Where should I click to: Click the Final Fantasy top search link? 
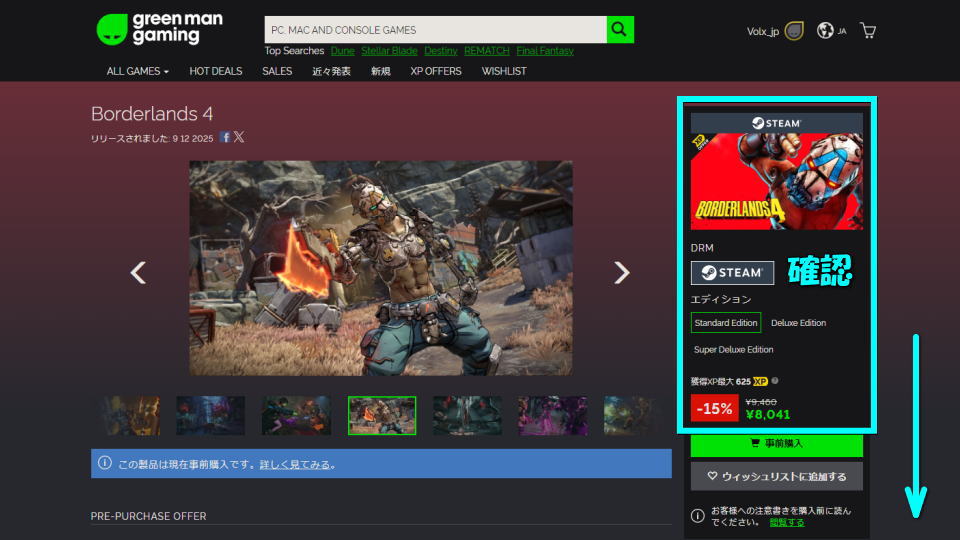(545, 51)
